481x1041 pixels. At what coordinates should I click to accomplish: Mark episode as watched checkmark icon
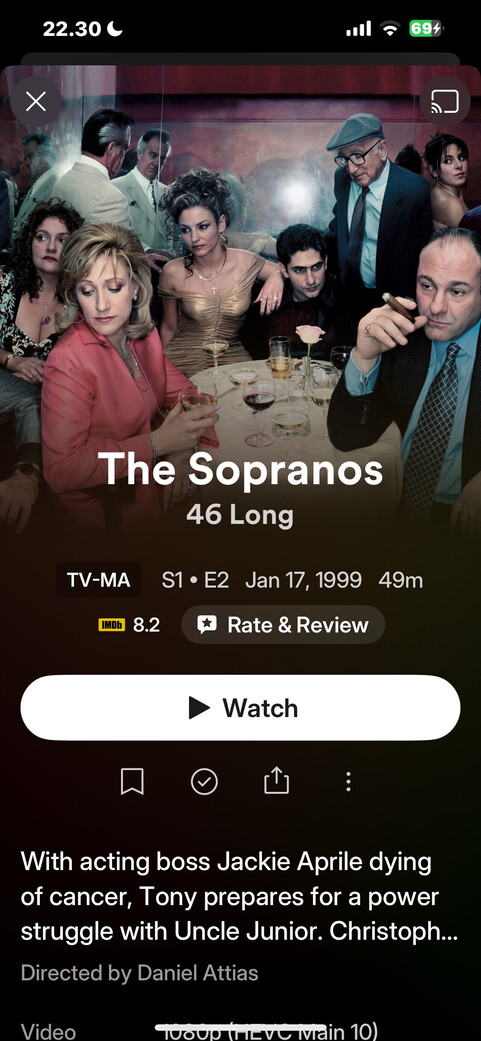204,781
